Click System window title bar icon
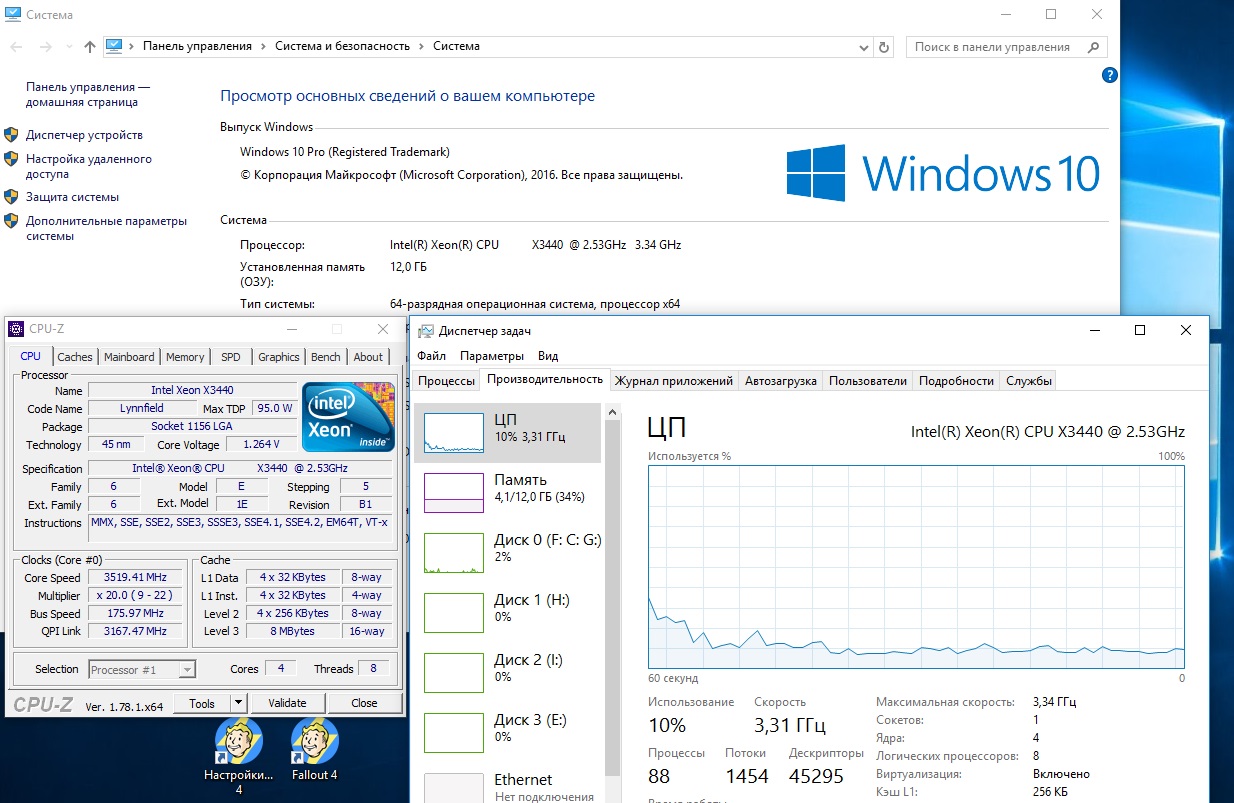The image size is (1234, 803). click(x=12, y=15)
